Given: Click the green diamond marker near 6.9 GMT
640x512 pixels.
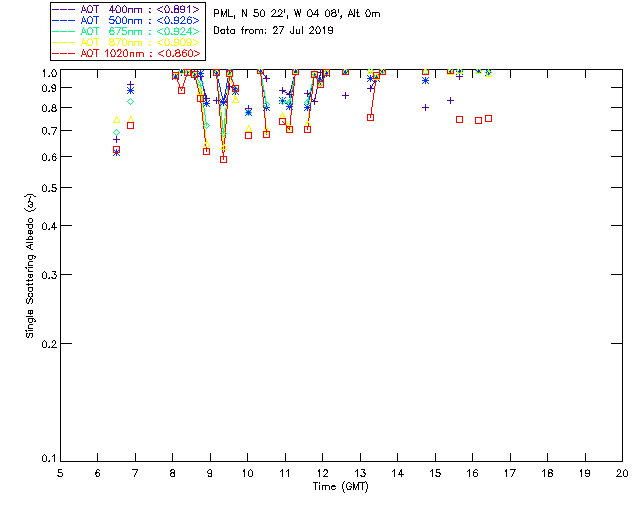Looking at the screenshot, I should pos(130,102).
